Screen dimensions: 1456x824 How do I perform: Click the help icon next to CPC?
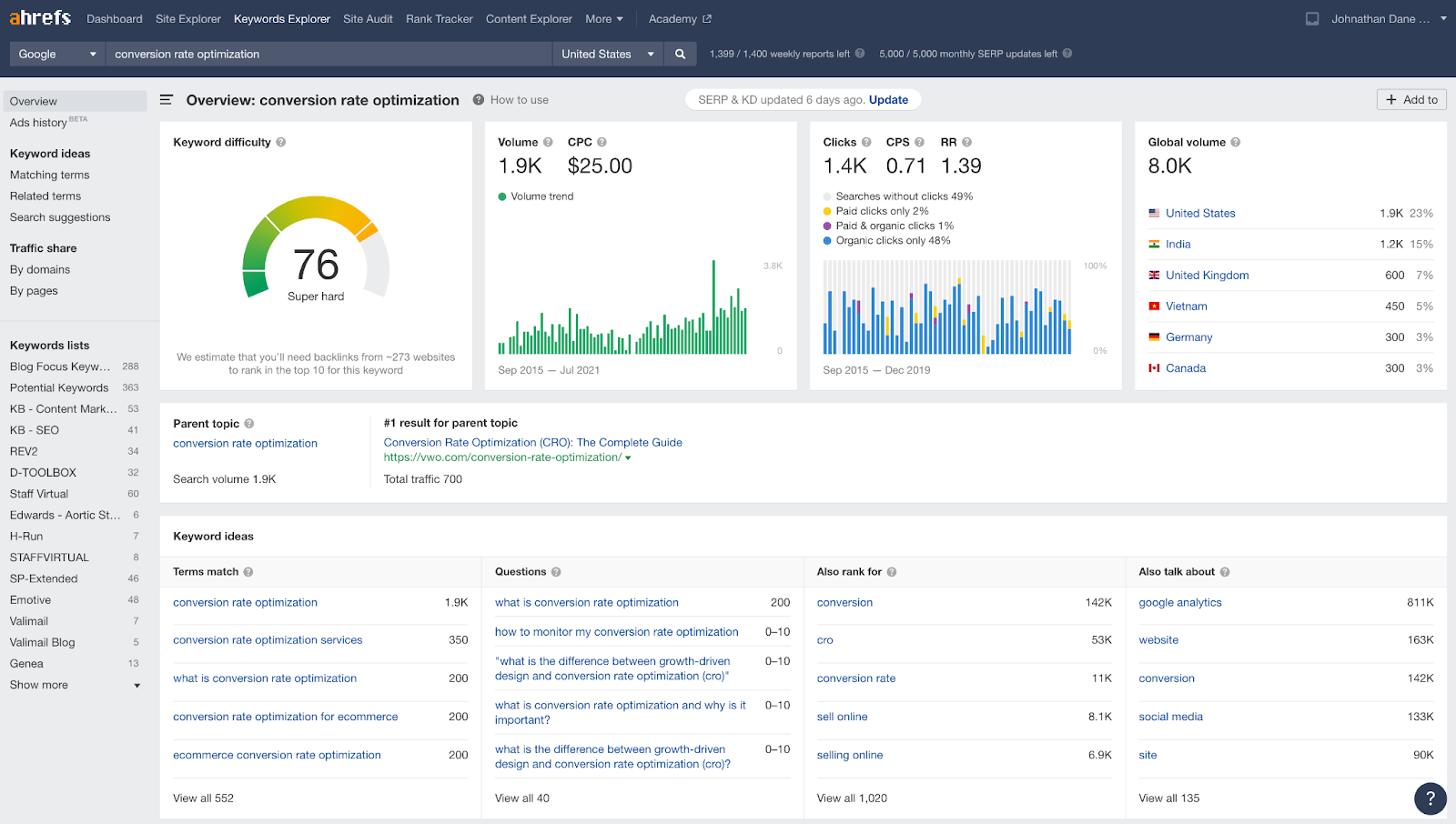pyautogui.click(x=602, y=142)
